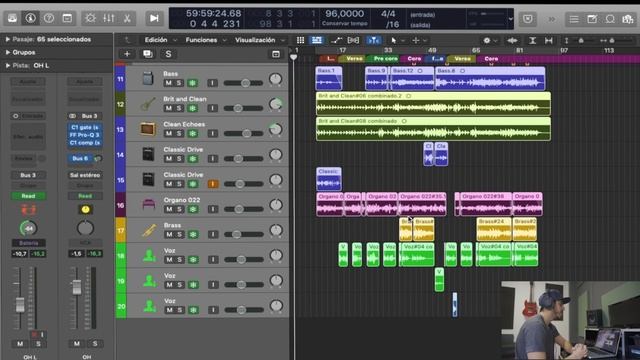This screenshot has height=360, width=640.
Task: Mute the Brass track
Action: [x=169, y=235]
